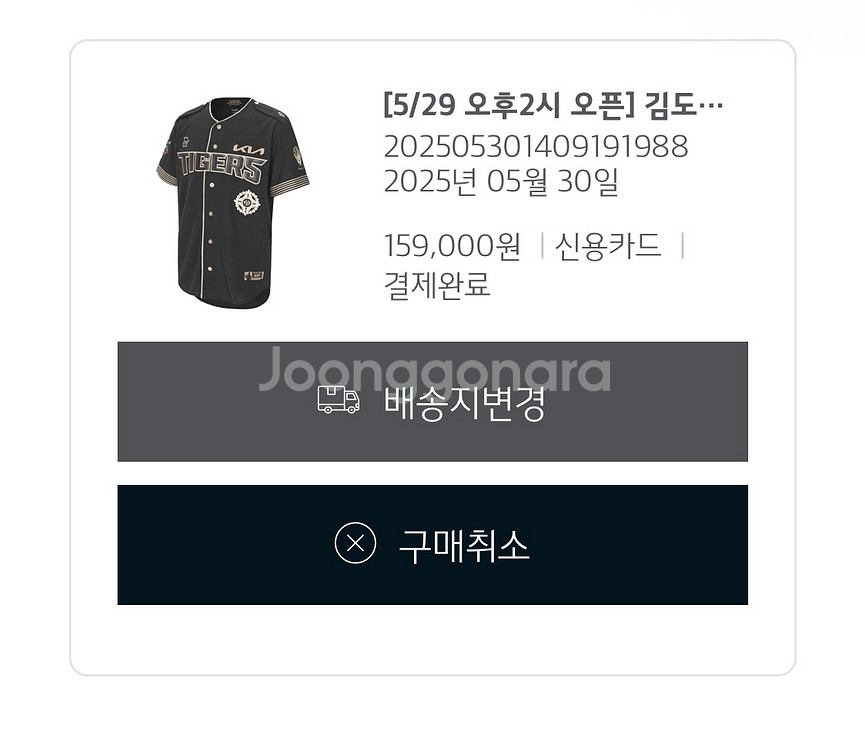Screen dimensions: 866x750
Task: Cancel the purchase with 구매취소 button
Action: tap(432, 545)
